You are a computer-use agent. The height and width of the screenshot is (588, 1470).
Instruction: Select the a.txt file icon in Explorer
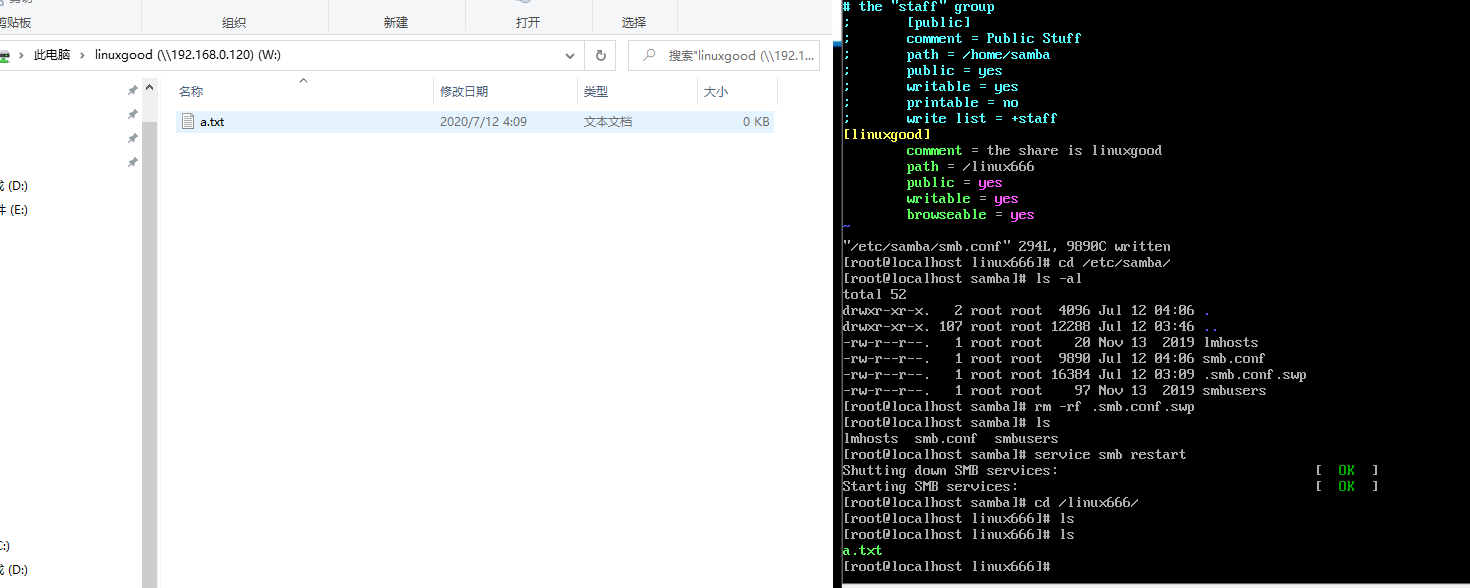coord(187,122)
